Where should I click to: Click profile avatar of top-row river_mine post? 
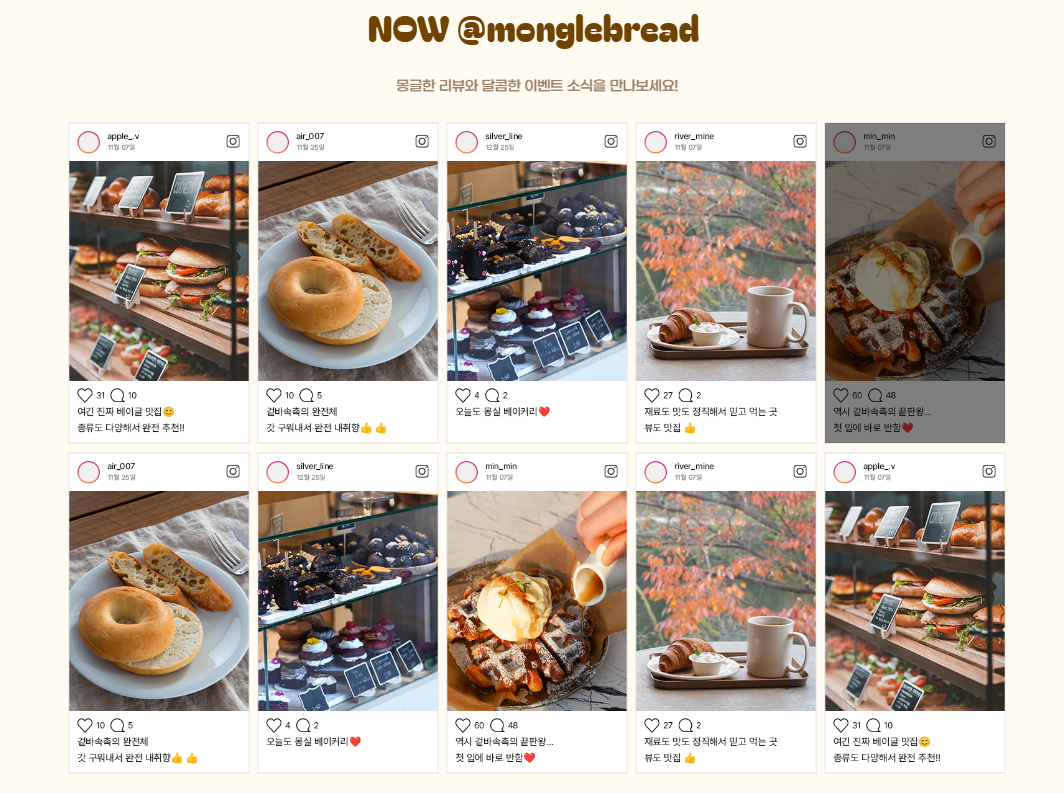pyautogui.click(x=656, y=142)
